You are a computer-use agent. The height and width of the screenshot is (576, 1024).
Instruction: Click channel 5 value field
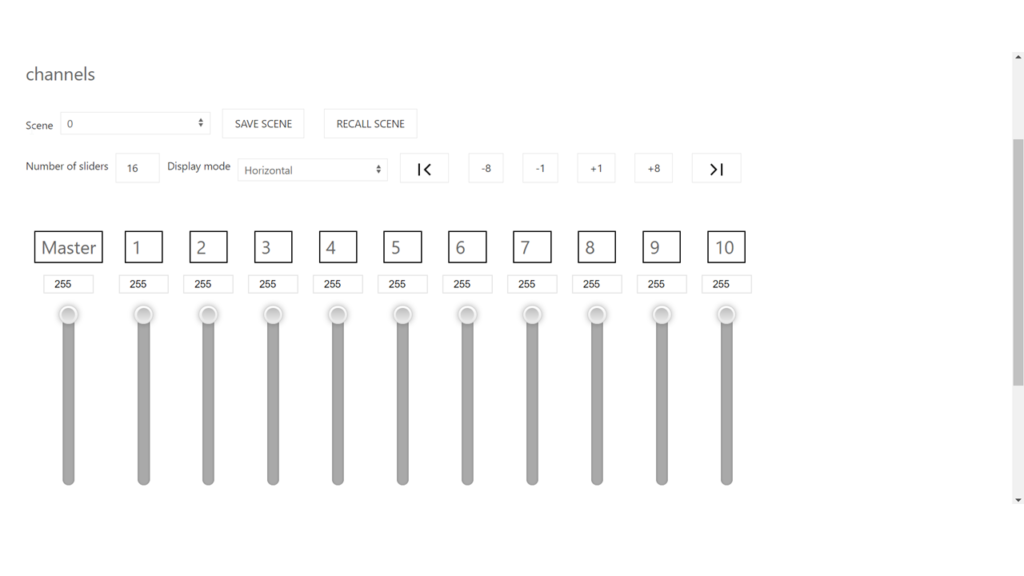(402, 284)
